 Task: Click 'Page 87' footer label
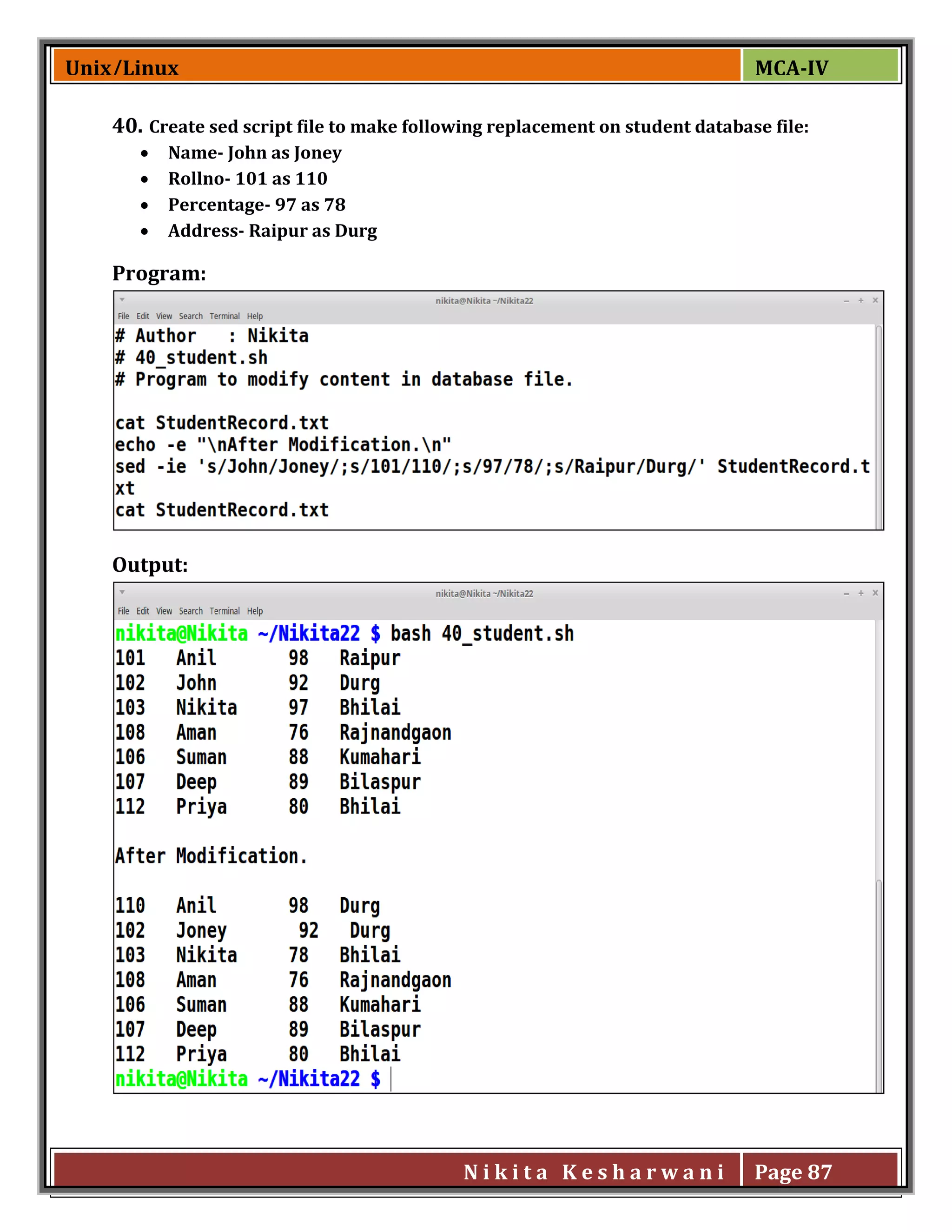[793, 1172]
